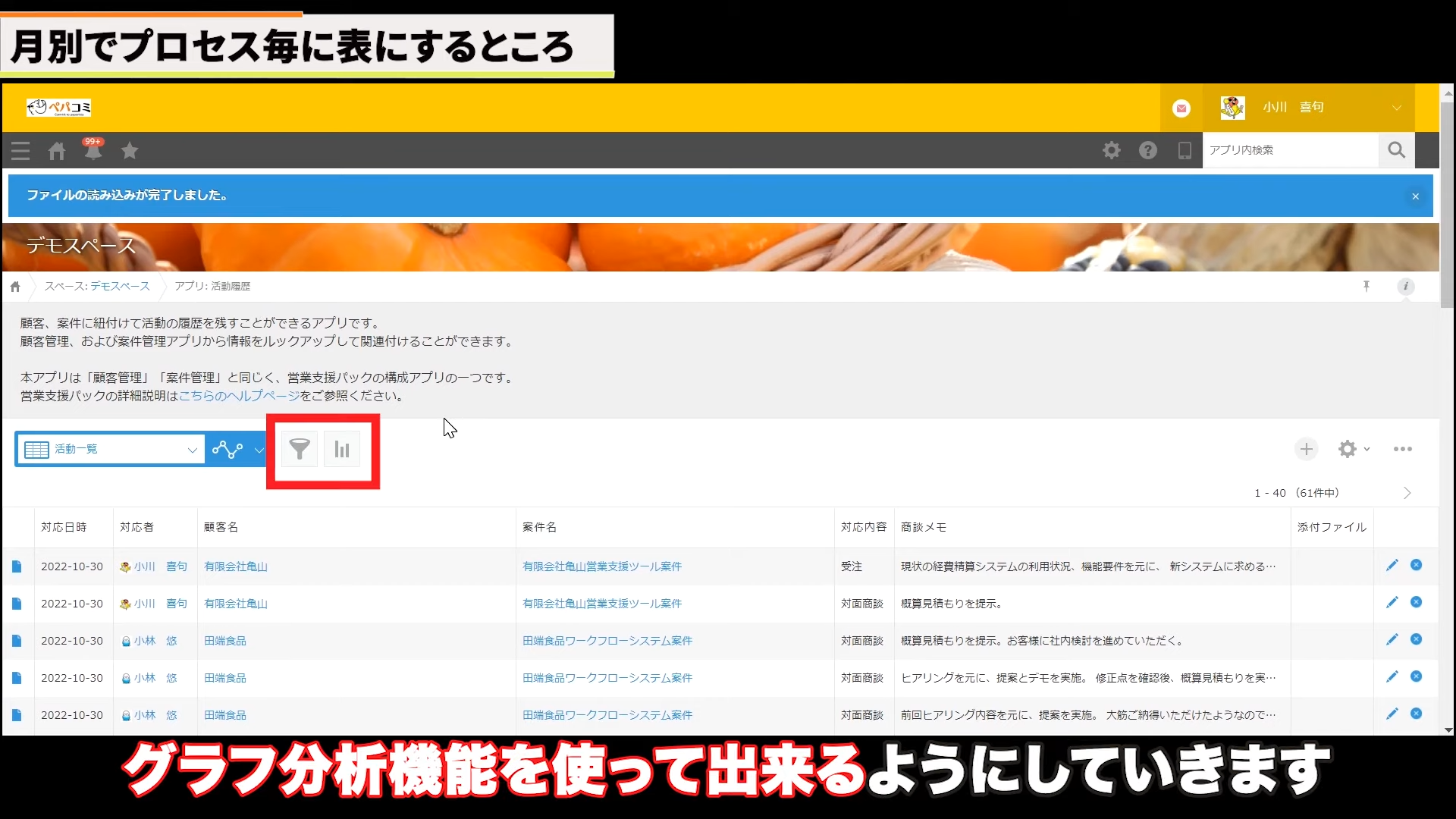This screenshot has width=1456, height=819.
Task: Edit first record with pencil icon
Action: [1392, 566]
